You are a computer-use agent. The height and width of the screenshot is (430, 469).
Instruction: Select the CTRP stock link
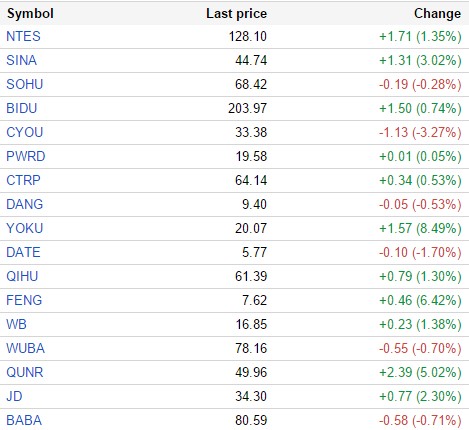click(x=23, y=180)
